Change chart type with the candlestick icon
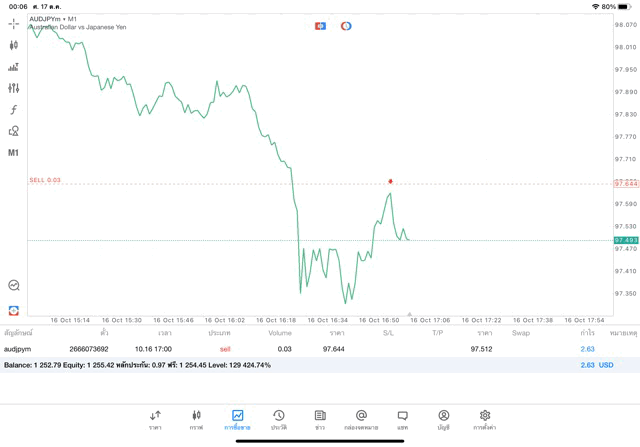 (x=14, y=45)
